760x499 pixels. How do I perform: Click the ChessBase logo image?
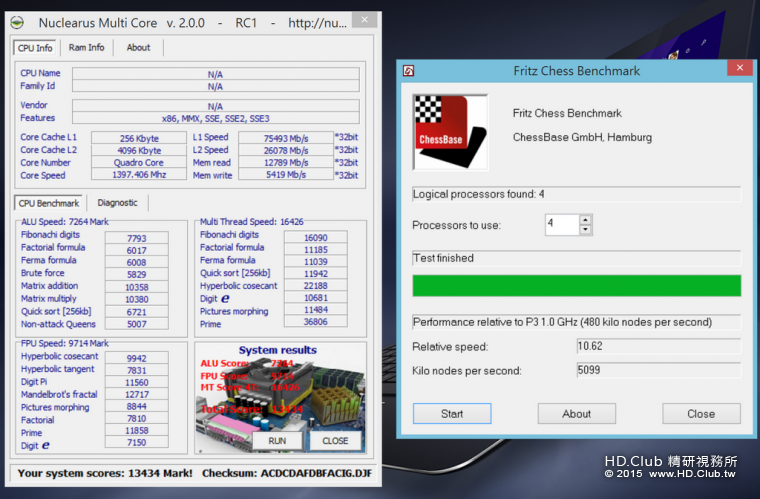pos(450,133)
